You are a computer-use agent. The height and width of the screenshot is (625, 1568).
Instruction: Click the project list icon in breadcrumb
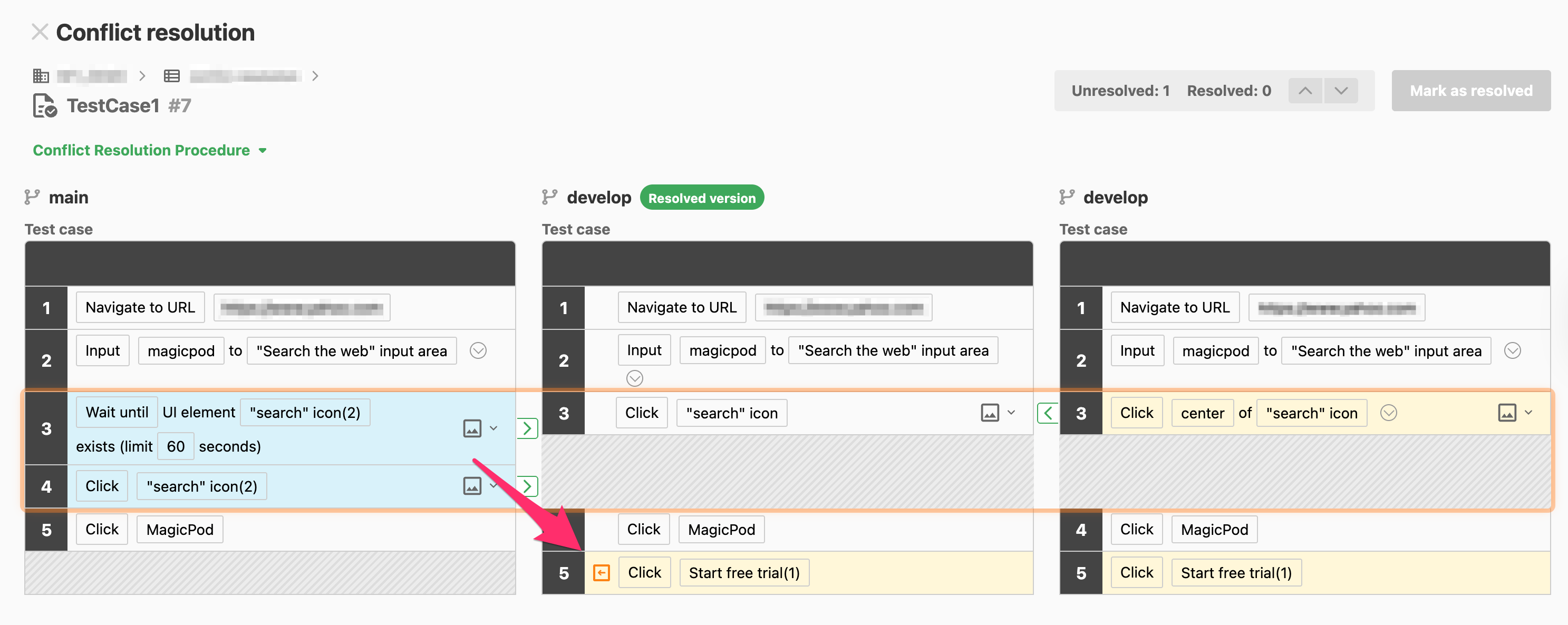coord(172,75)
